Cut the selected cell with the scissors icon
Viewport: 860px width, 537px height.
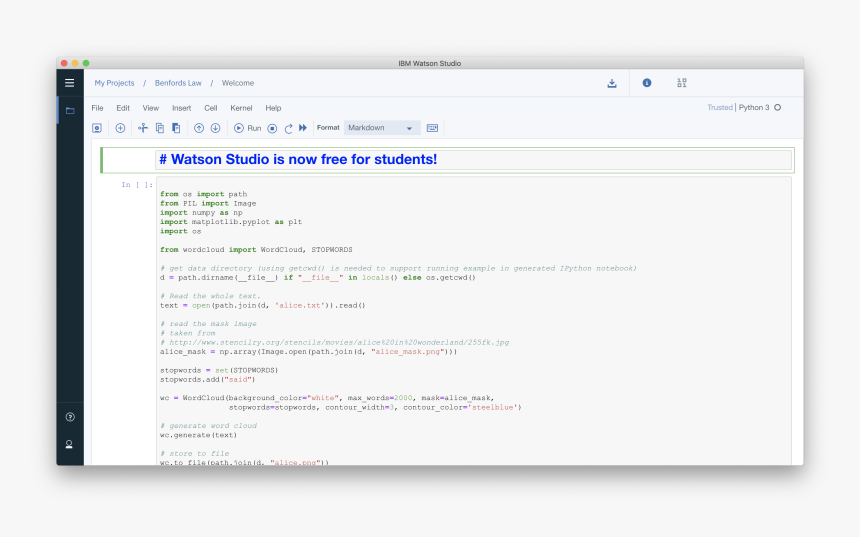pos(143,128)
